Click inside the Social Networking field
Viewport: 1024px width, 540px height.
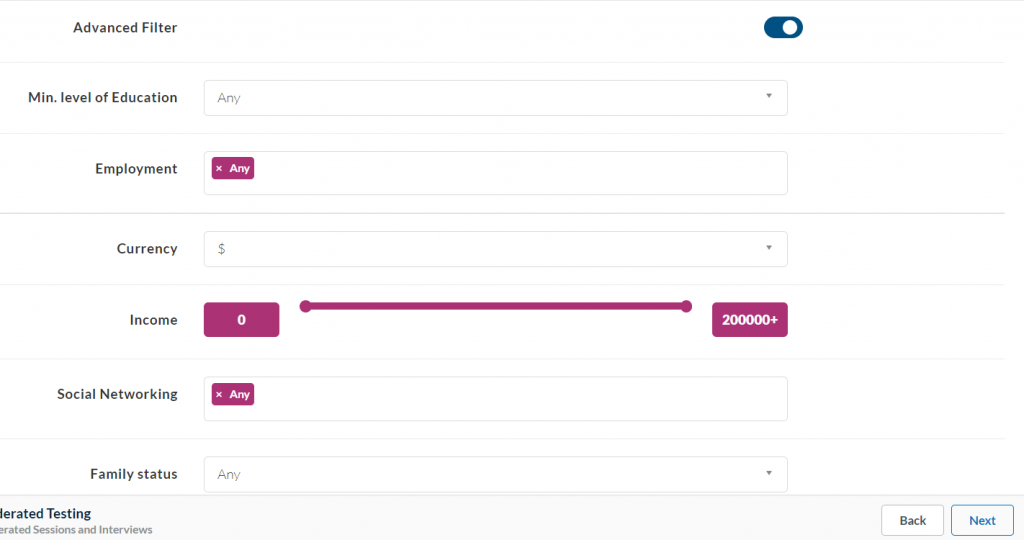520,399
